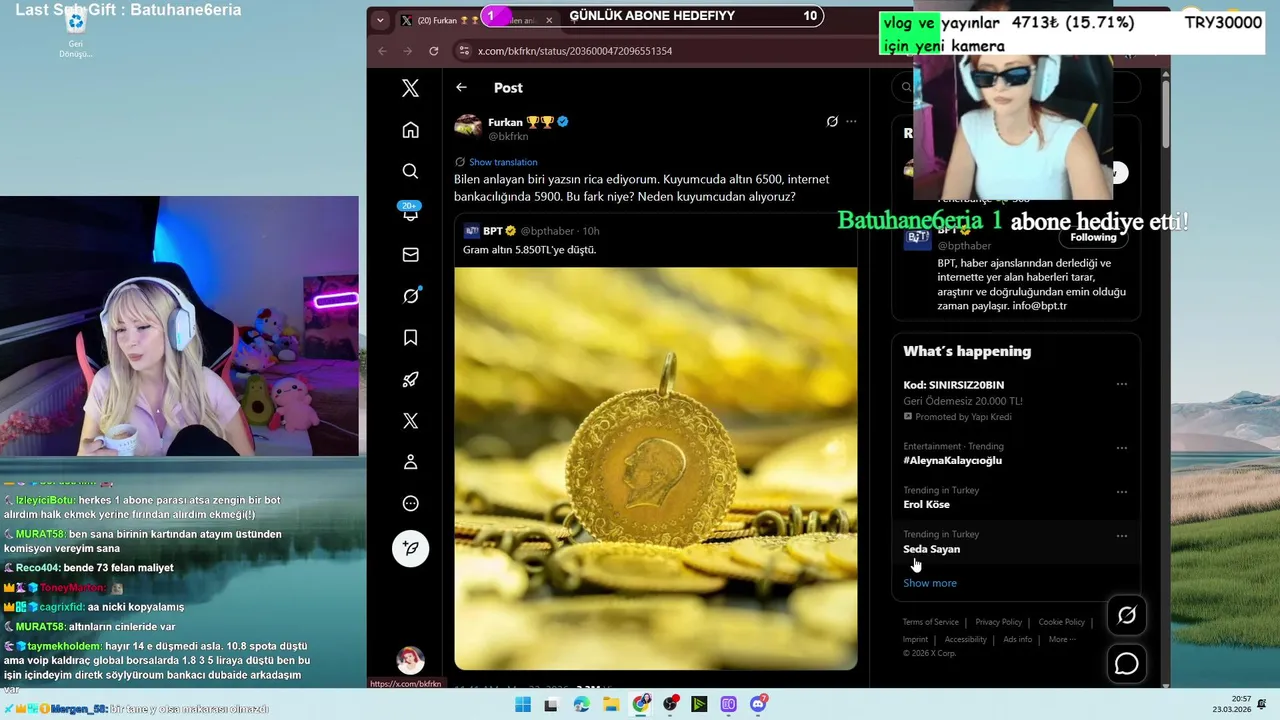This screenshot has width=1280, height=720.
Task: Open Grok icon in the X sidebar
Action: pyautogui.click(x=410, y=296)
